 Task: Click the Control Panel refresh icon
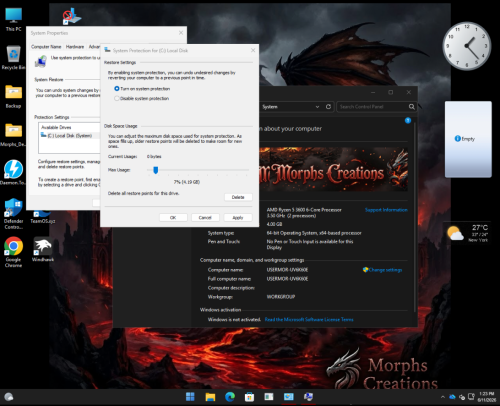328,107
